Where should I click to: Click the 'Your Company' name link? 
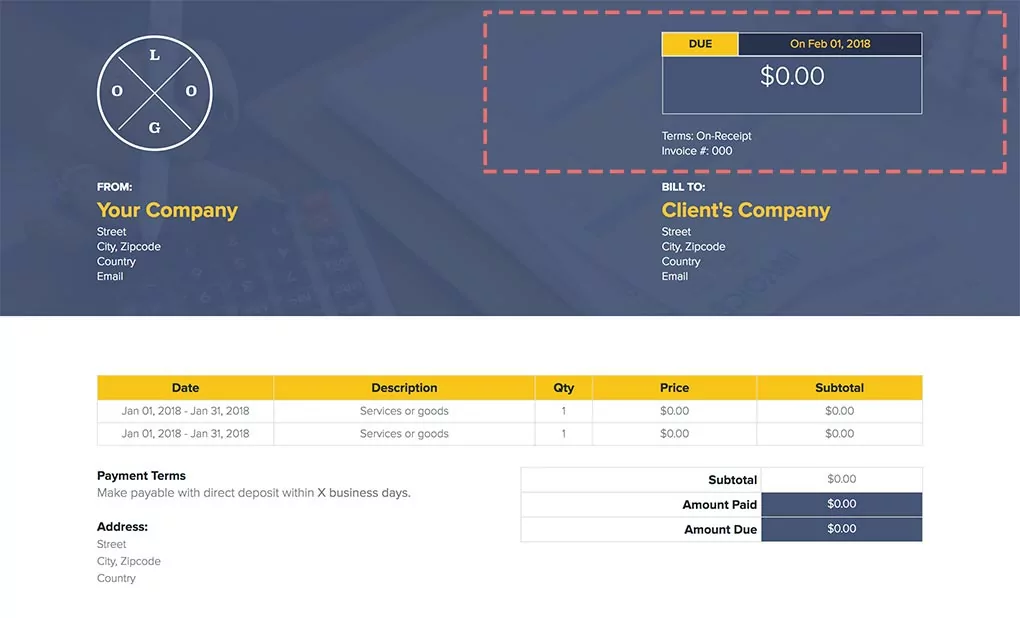point(167,210)
